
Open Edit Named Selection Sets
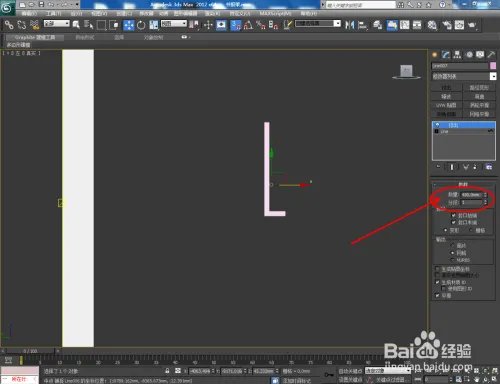pyautogui.click(x=288, y=25)
